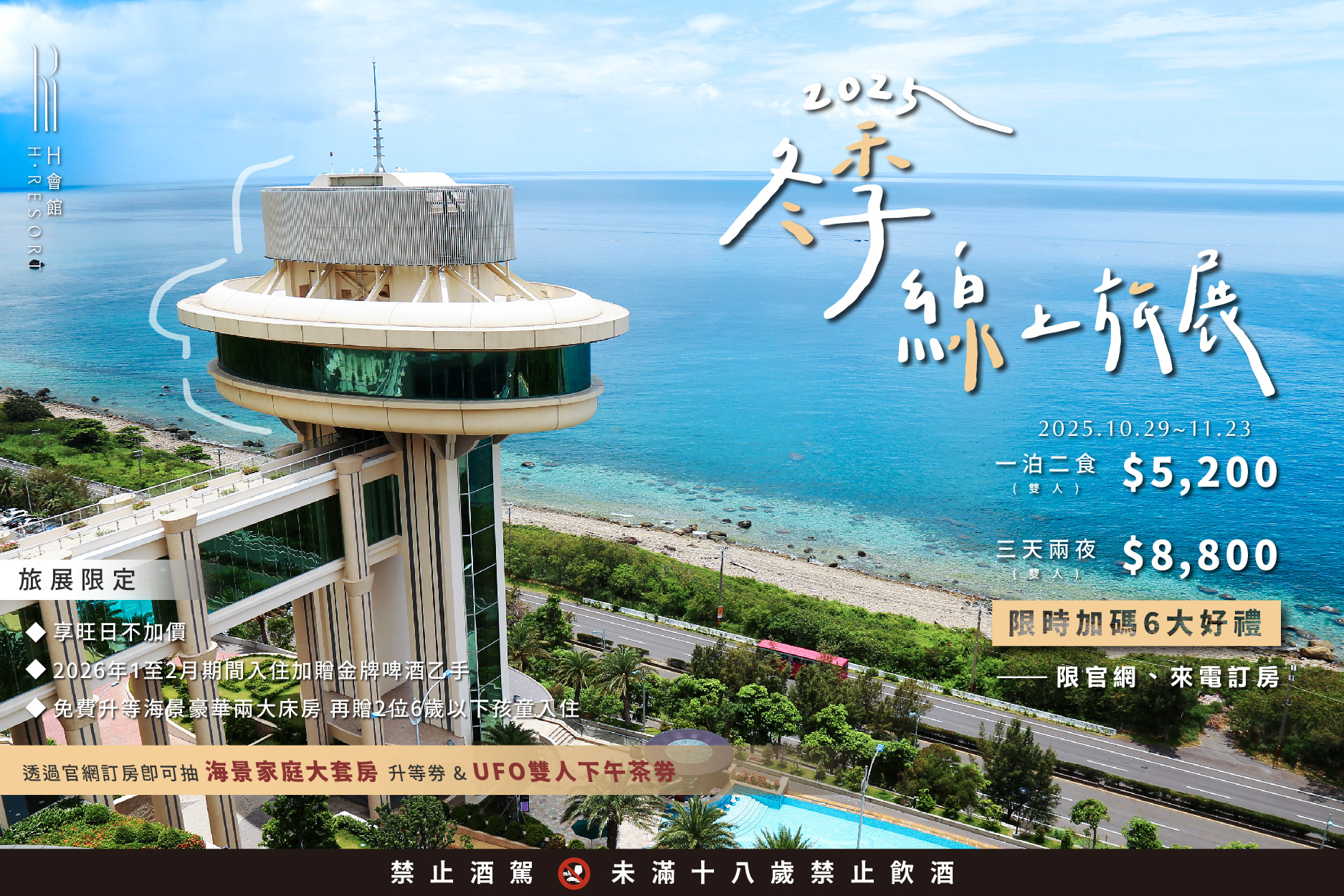Click the 旅展限定 label tab

click(x=77, y=580)
